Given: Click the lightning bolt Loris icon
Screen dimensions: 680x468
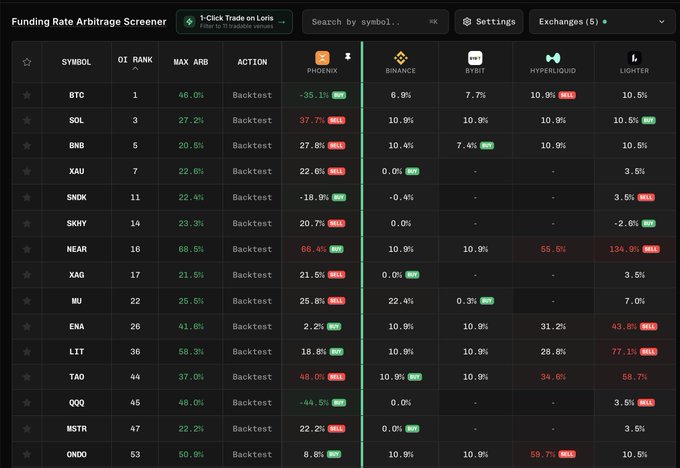Looking at the screenshot, I should click(190, 22).
